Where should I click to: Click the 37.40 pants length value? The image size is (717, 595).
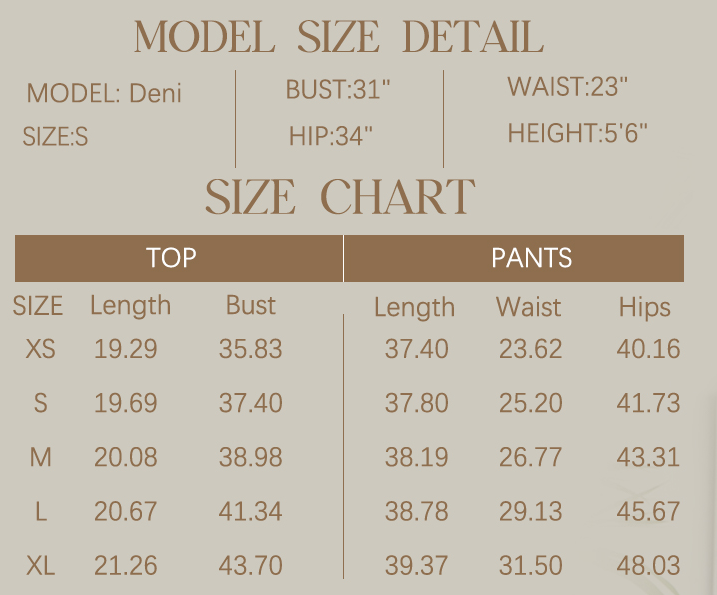click(x=416, y=349)
